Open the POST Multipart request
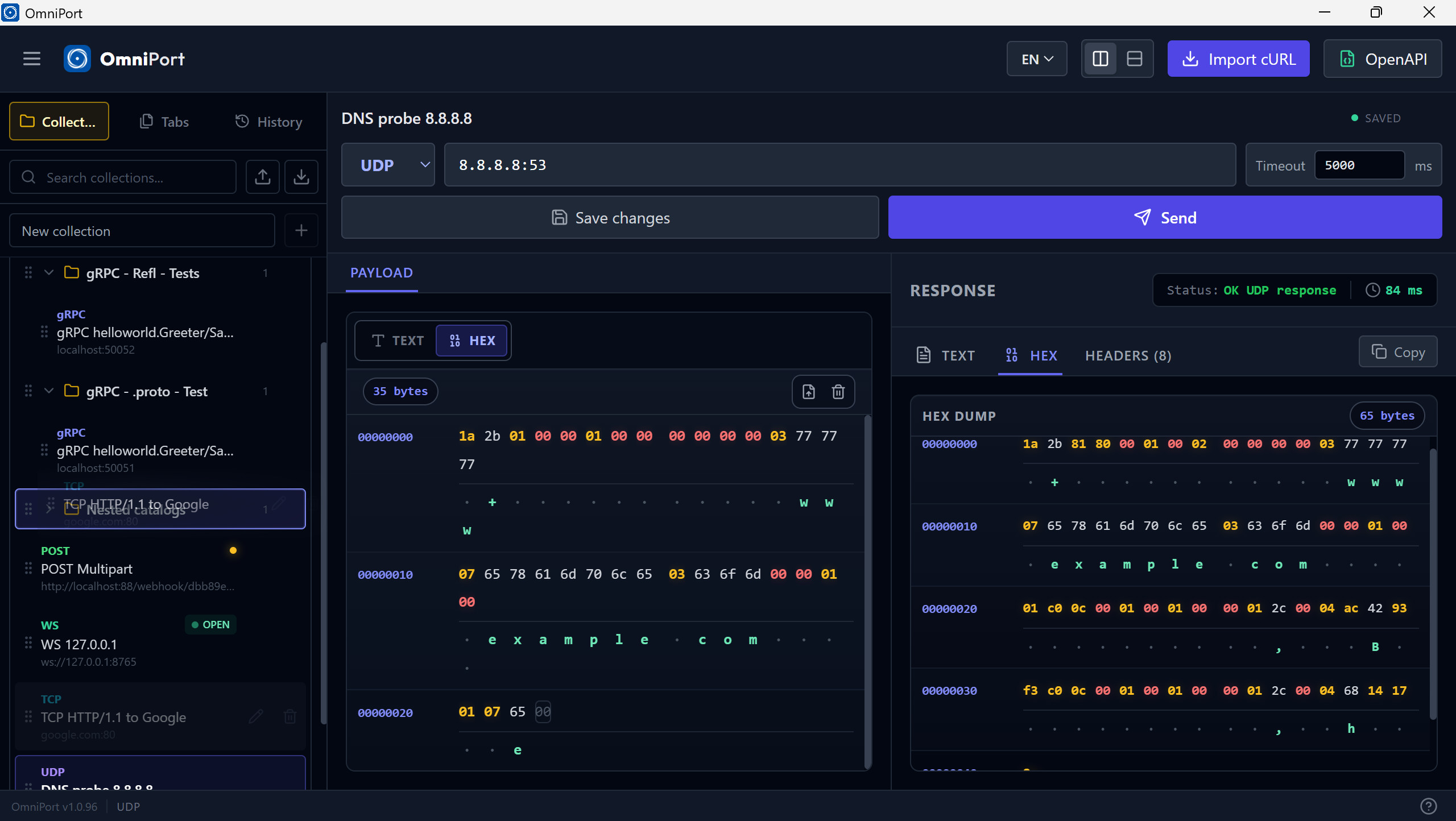 pos(159,569)
